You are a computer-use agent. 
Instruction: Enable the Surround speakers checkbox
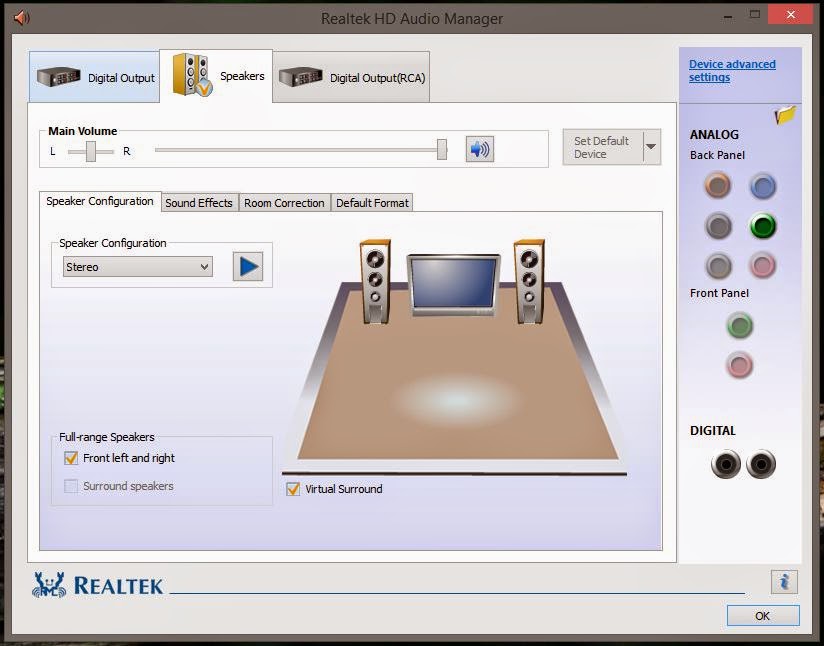coord(70,485)
